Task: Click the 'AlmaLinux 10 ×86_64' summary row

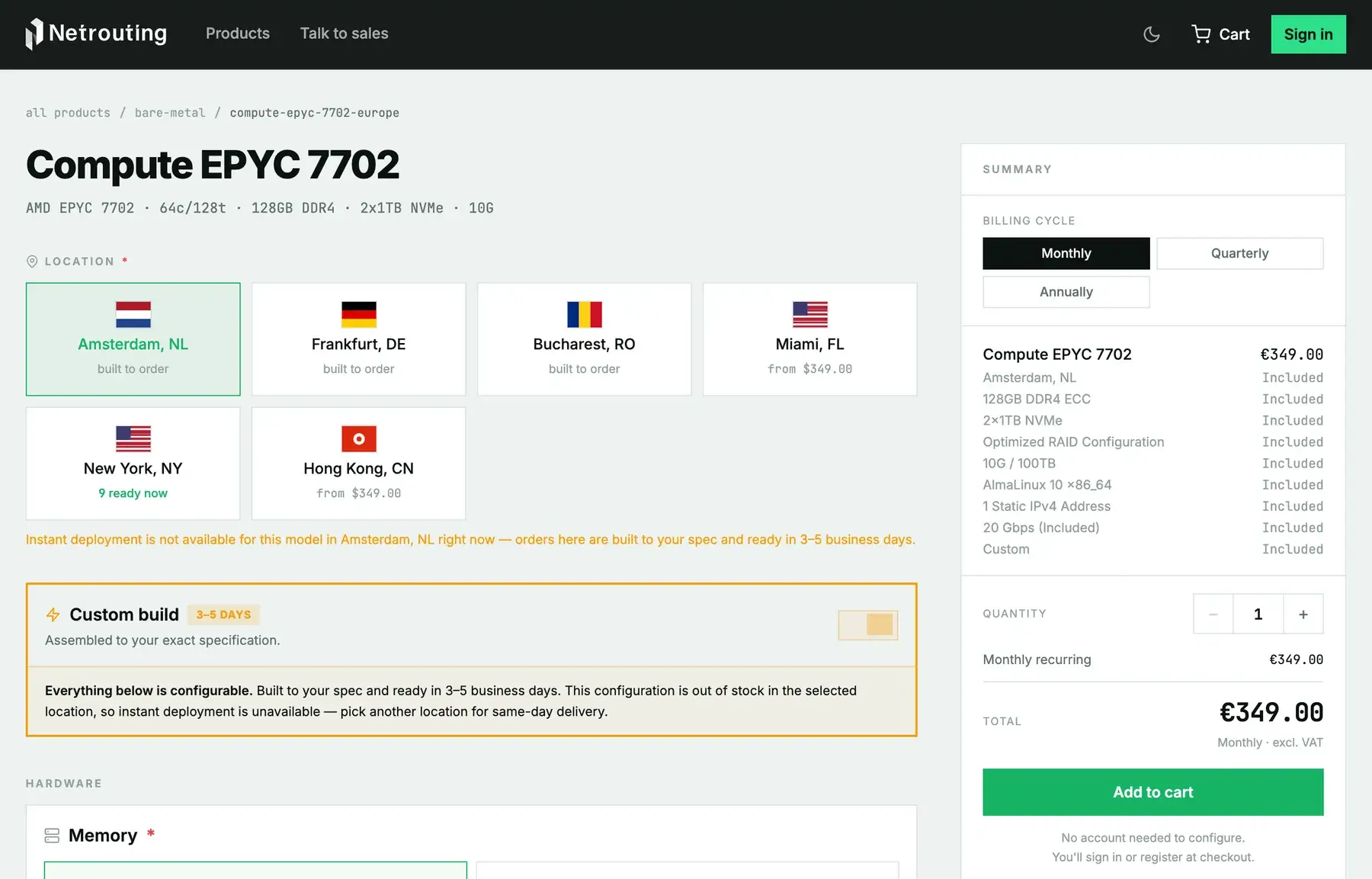Action: click(1153, 485)
